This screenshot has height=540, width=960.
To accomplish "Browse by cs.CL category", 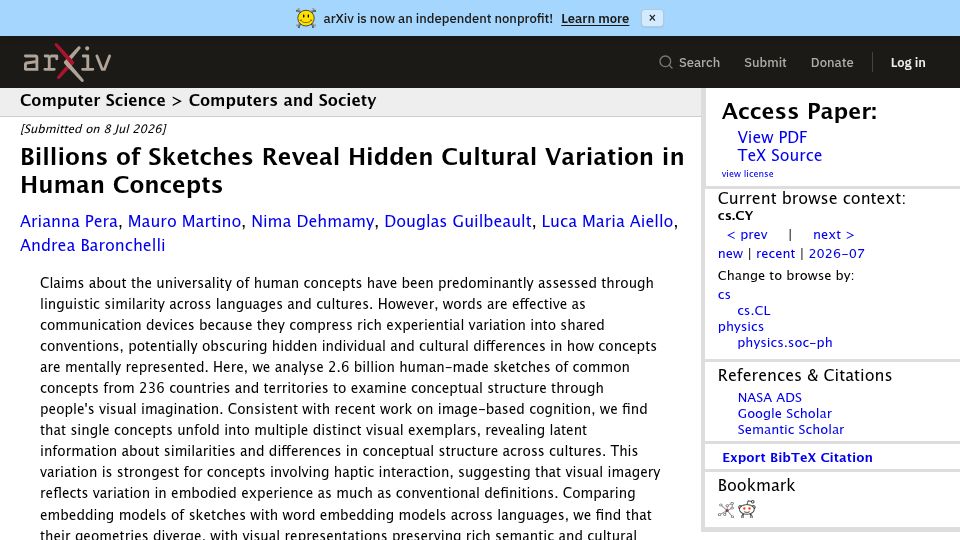I will [x=754, y=310].
